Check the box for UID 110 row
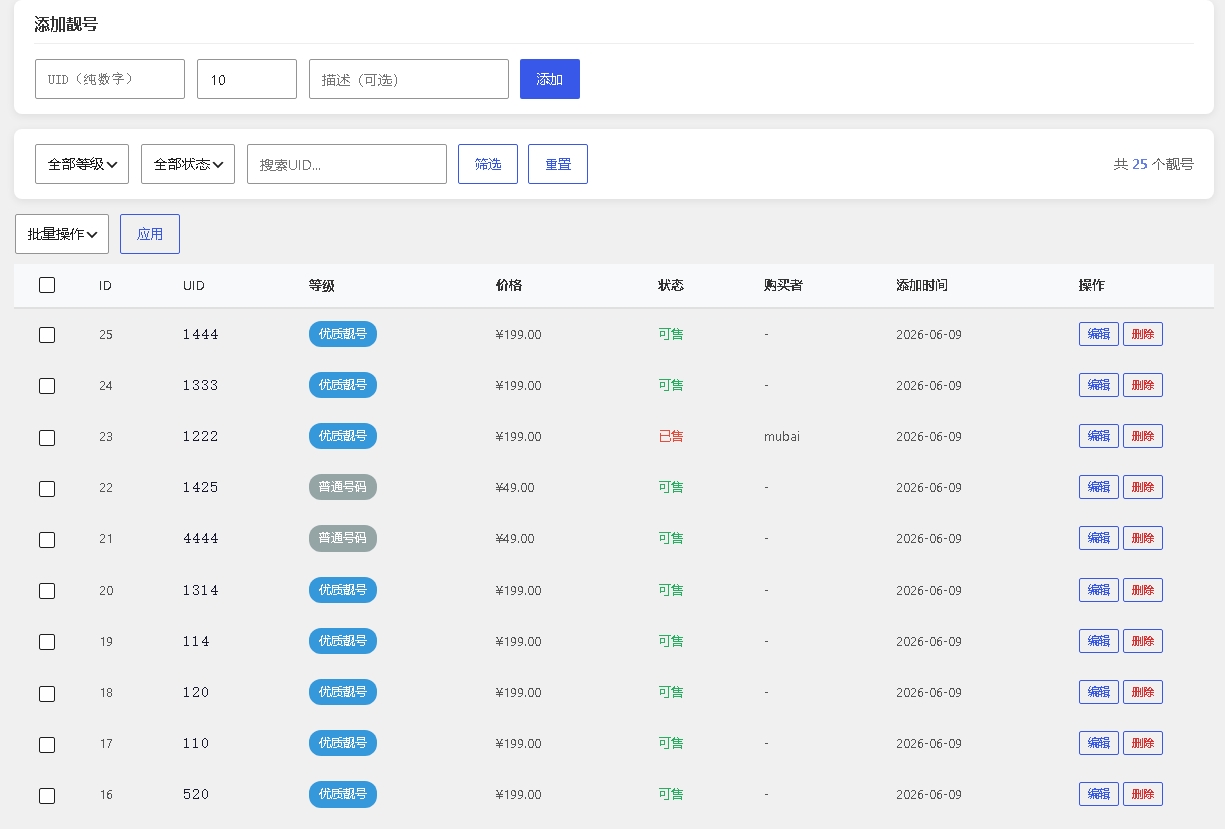Image resolution: width=1225 pixels, height=829 pixels. click(47, 744)
